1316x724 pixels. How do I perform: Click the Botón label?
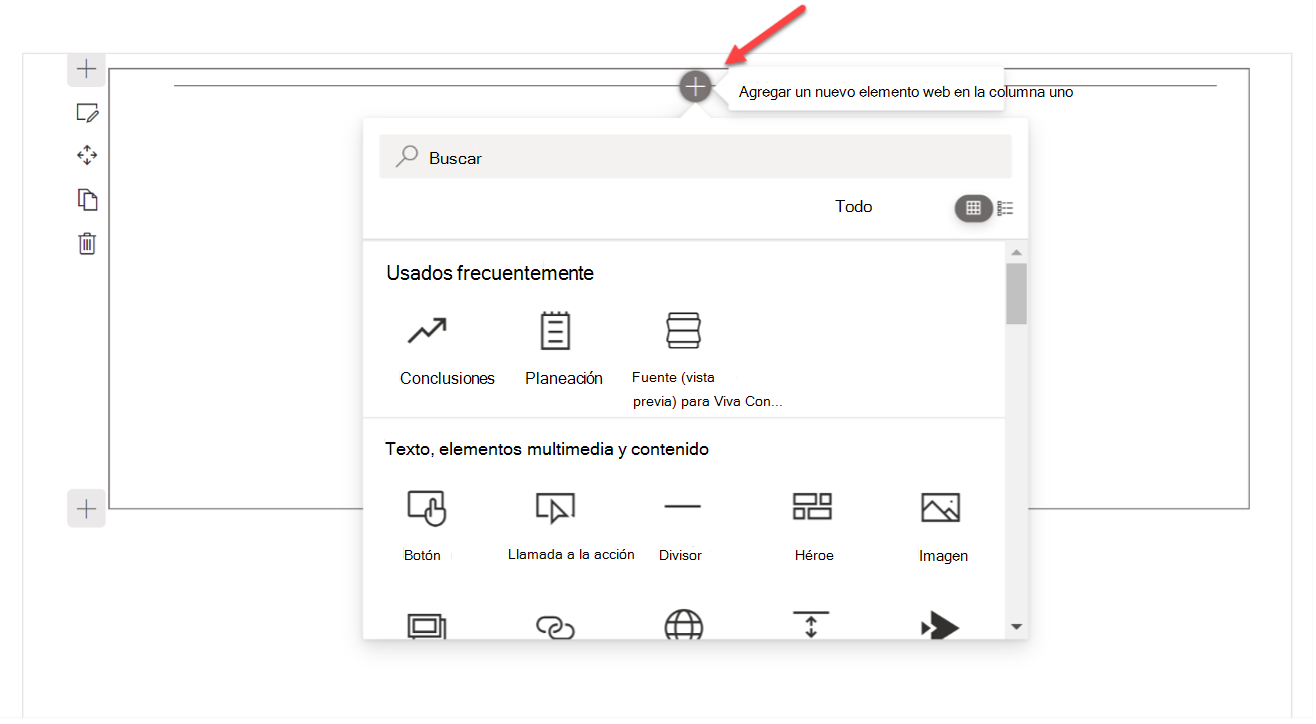[422, 555]
